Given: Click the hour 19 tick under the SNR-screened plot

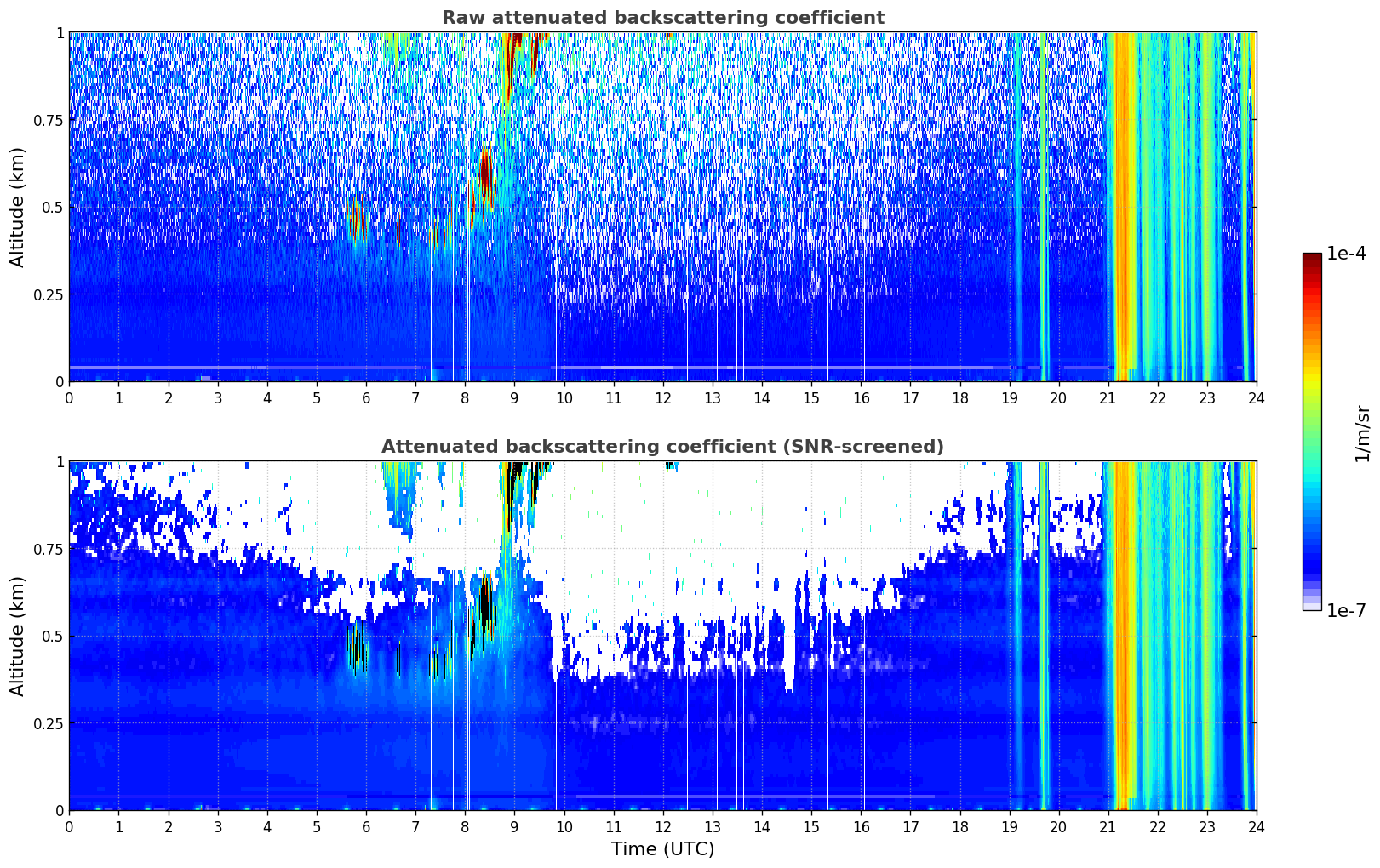Looking at the screenshot, I should [1009, 826].
